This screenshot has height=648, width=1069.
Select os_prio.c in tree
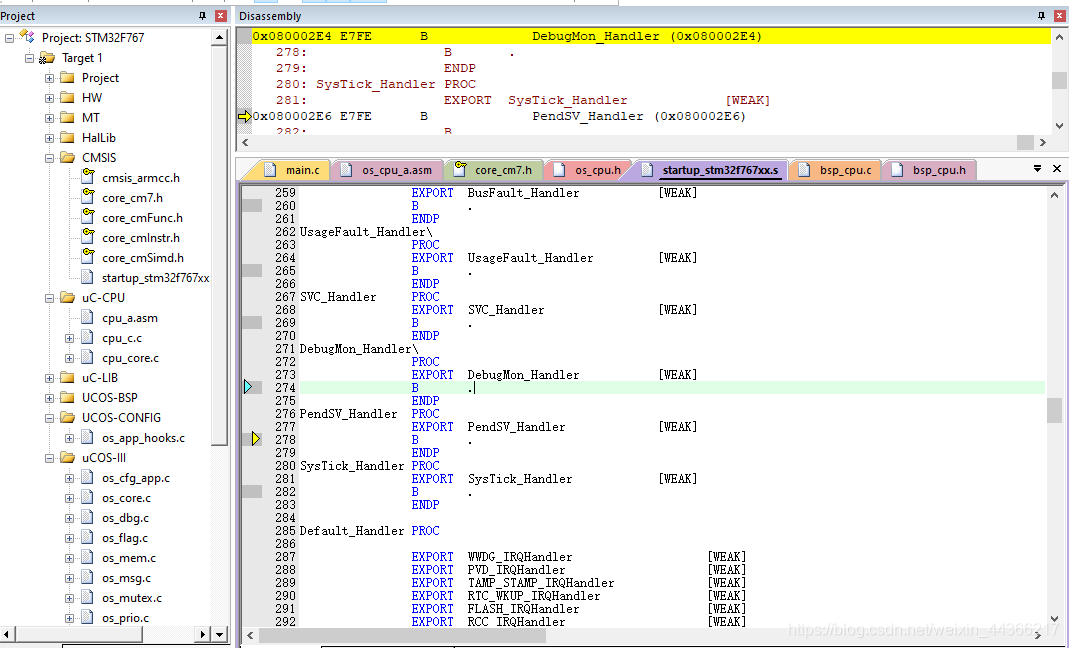click(125, 618)
